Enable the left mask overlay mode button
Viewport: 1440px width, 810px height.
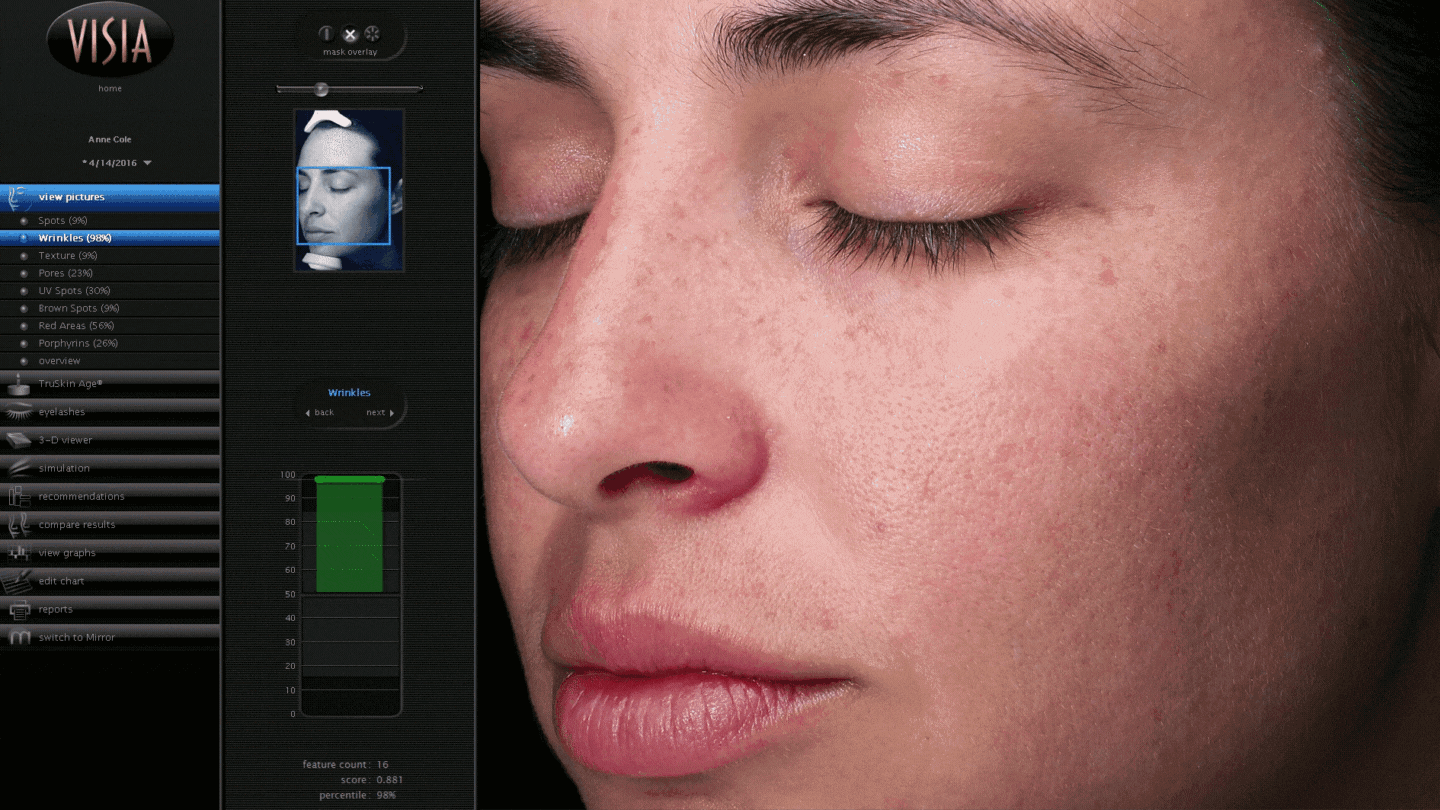(x=326, y=34)
